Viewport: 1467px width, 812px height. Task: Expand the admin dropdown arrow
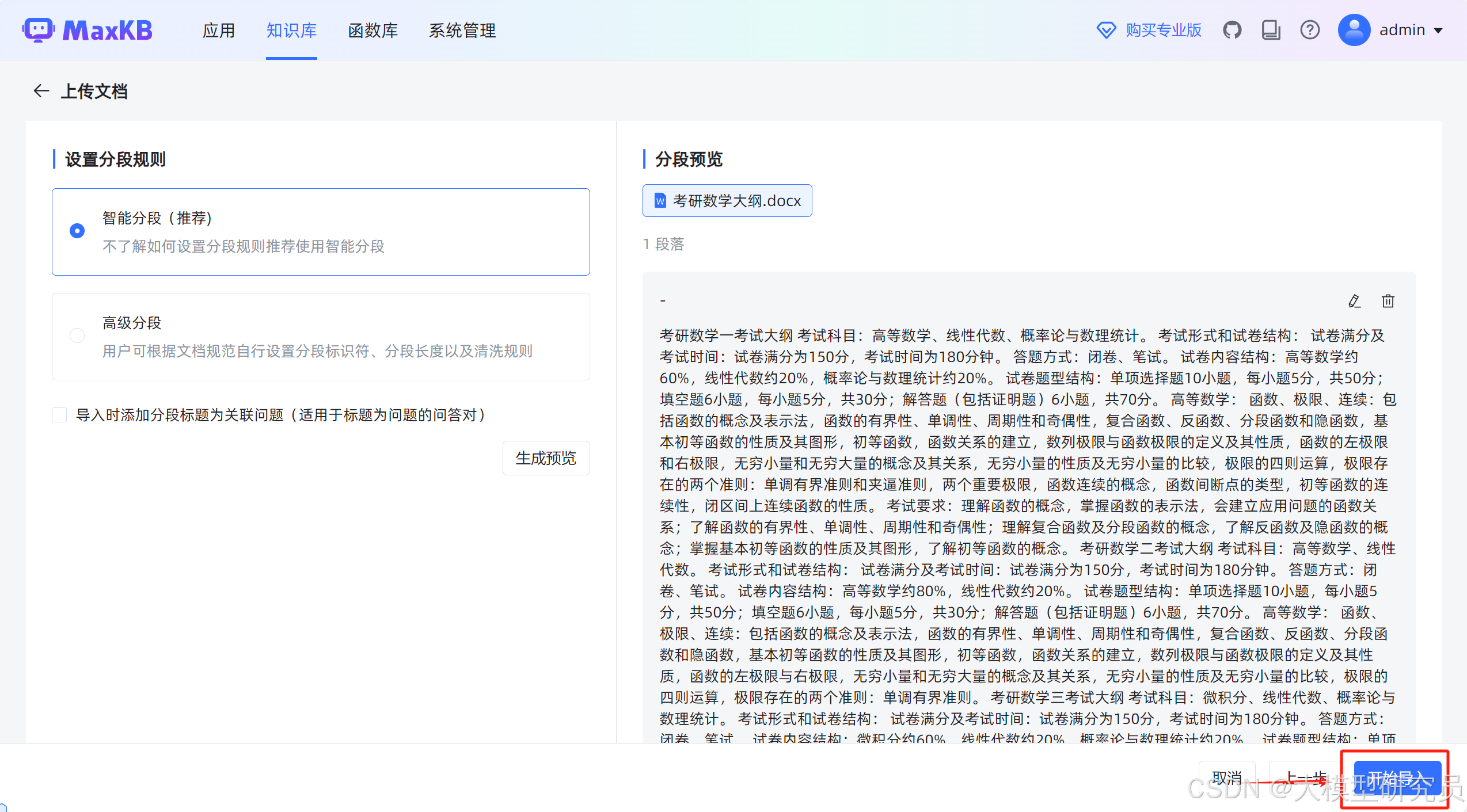click(x=1439, y=31)
